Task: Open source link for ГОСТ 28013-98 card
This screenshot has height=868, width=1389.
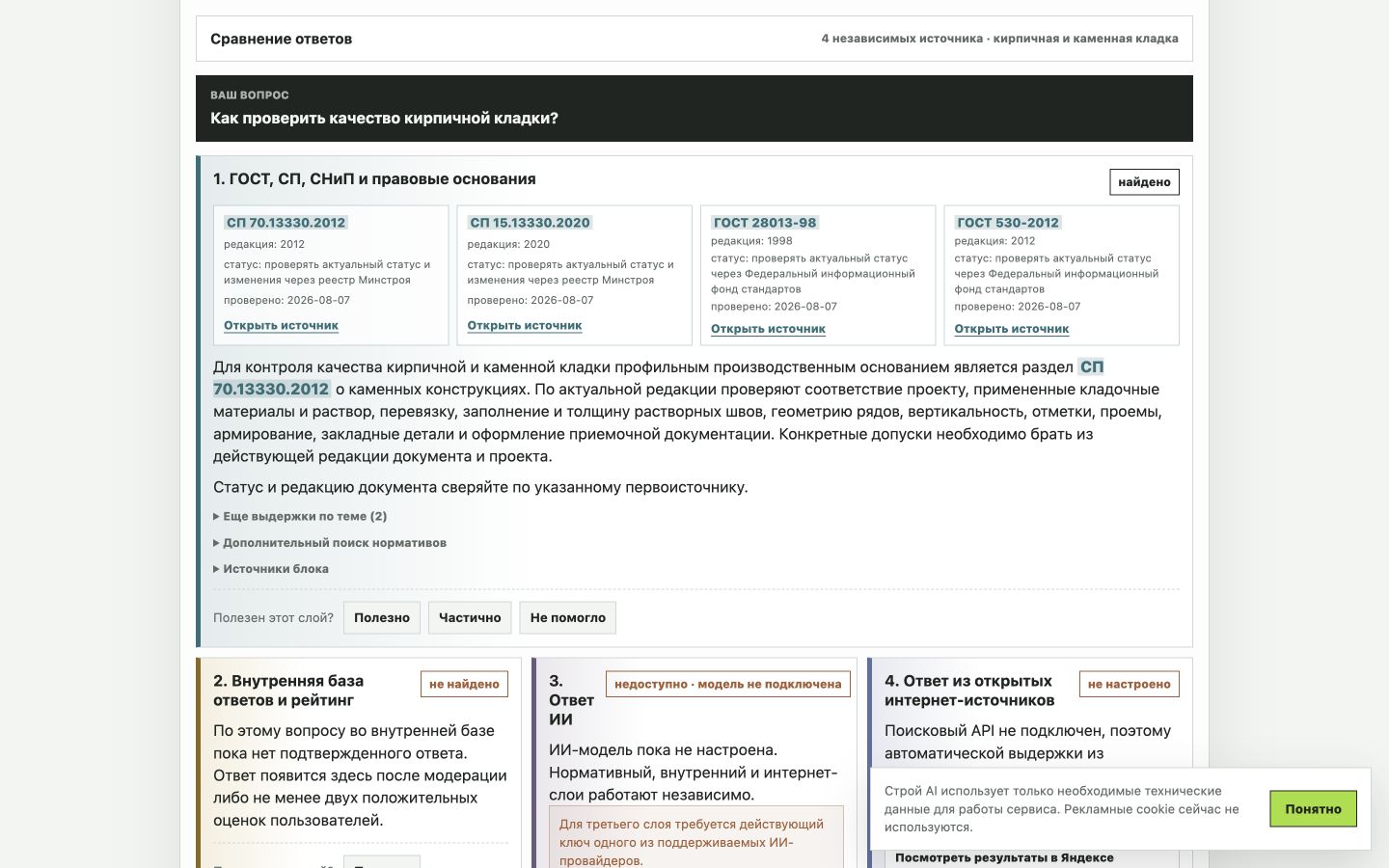Action: click(x=768, y=329)
